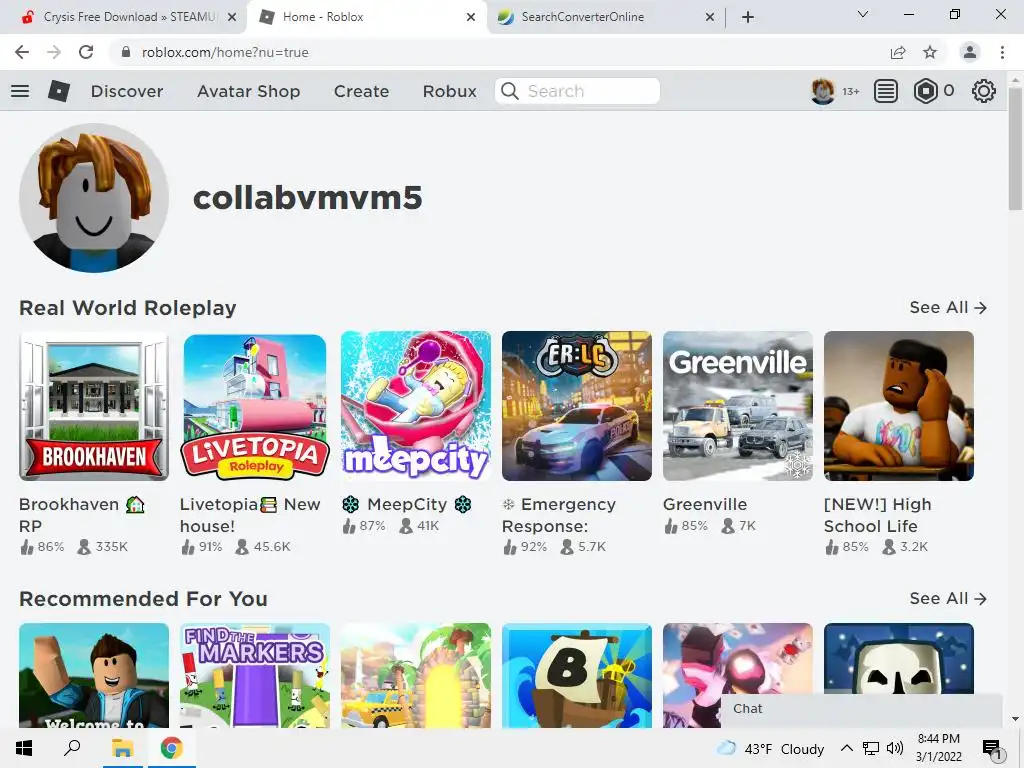Screen dimensions: 1024x768
Task: Click the search magnifier icon
Action: [x=510, y=91]
